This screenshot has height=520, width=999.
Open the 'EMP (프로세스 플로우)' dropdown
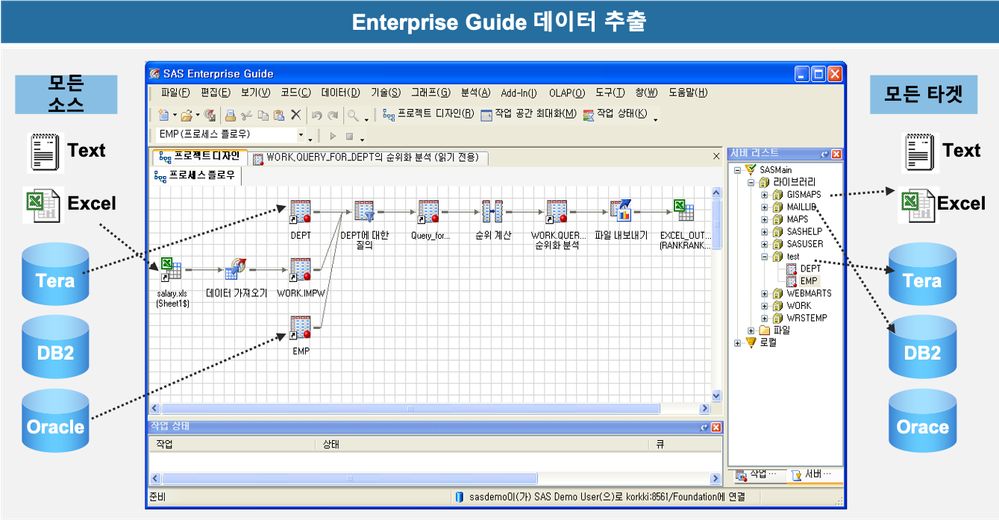tap(301, 134)
